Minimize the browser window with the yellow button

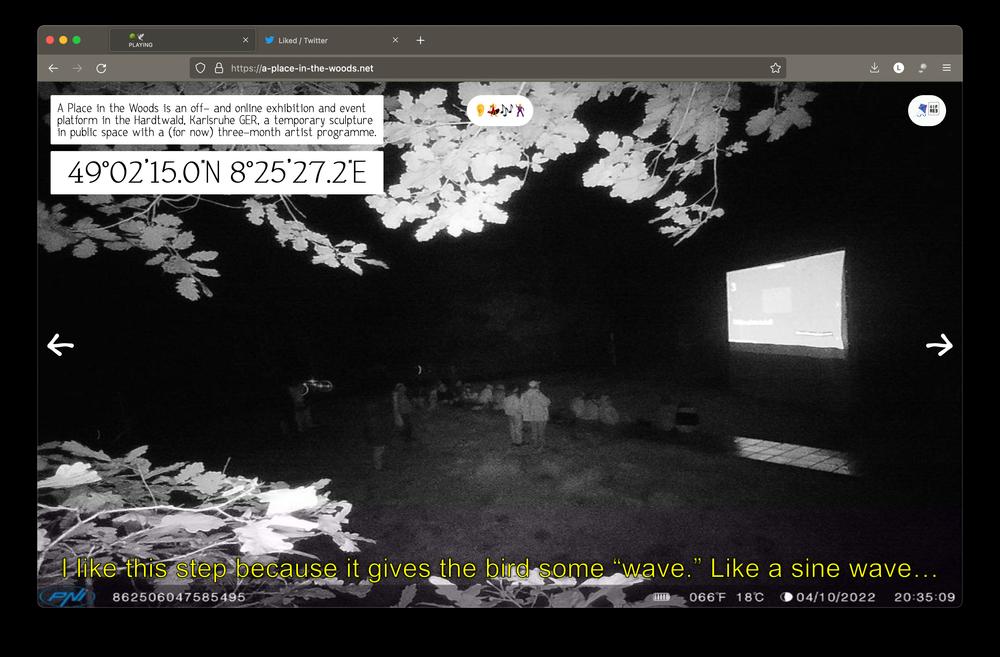point(63,40)
